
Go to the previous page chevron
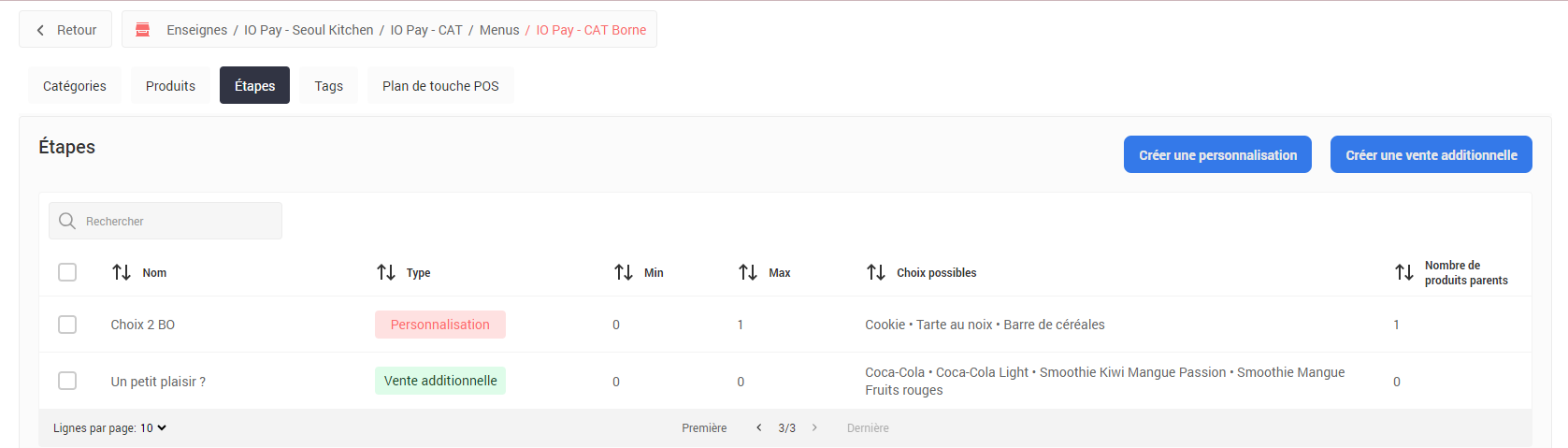click(x=759, y=427)
